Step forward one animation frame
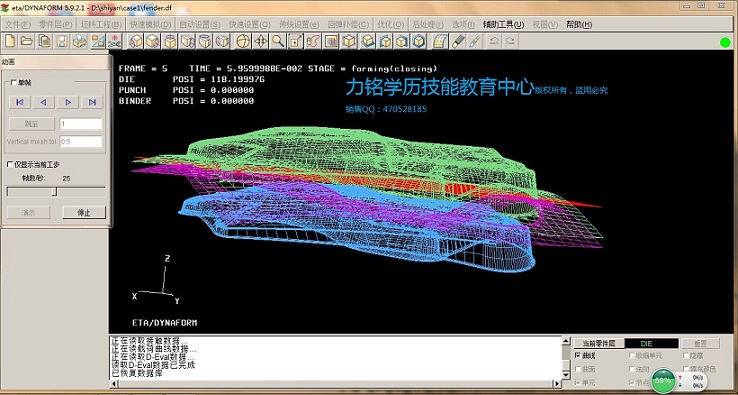Image resolution: width=738 pixels, height=395 pixels. pos(68,102)
